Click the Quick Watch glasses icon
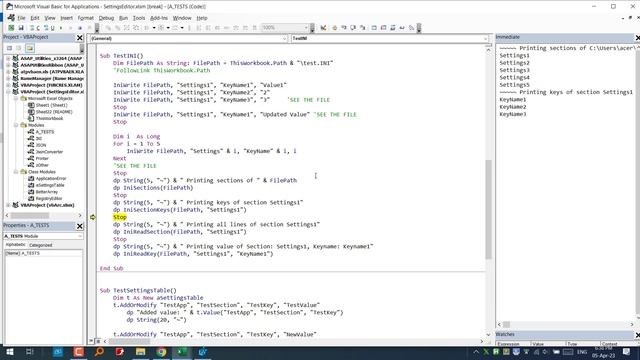This screenshot has width=640, height=360. 402,28
